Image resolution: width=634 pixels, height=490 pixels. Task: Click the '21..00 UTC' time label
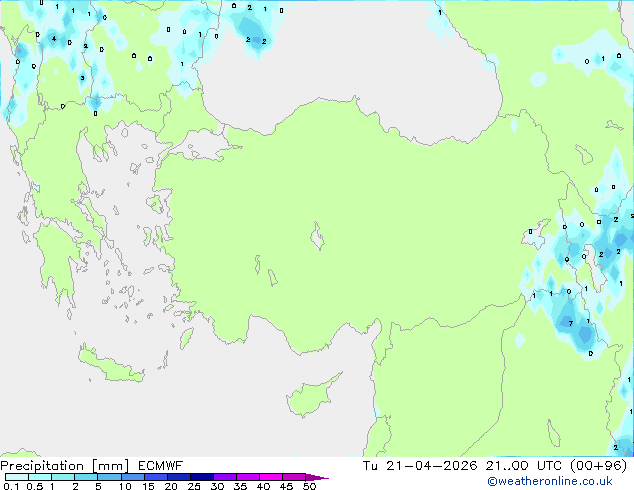[x=524, y=466]
